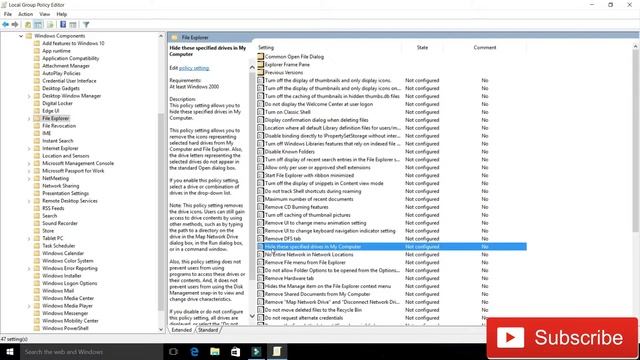Select the Credential User Interface tree folder
This screenshot has height=360, width=640.
click(x=69, y=81)
